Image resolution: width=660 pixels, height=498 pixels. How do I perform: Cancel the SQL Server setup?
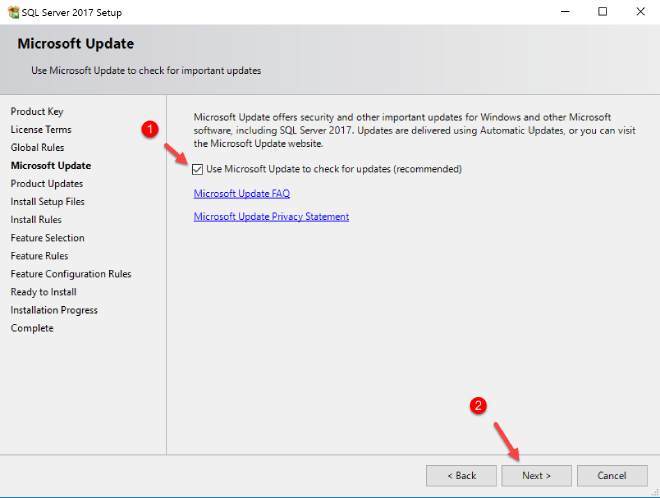(x=611, y=475)
